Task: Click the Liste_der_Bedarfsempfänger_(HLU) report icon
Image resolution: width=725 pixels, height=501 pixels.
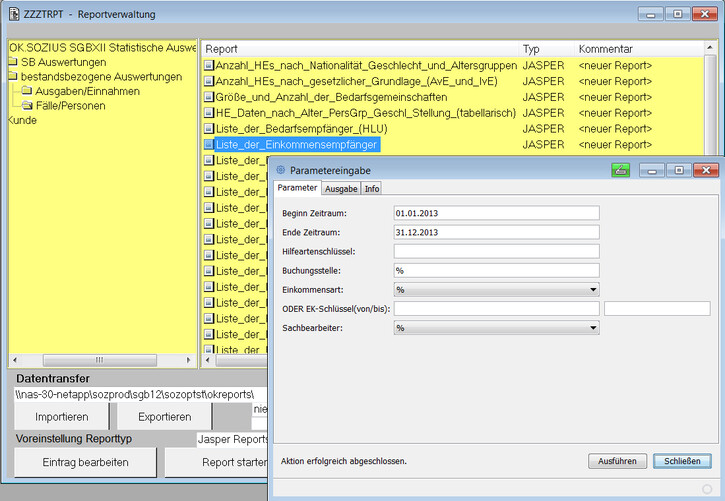Action: point(209,129)
